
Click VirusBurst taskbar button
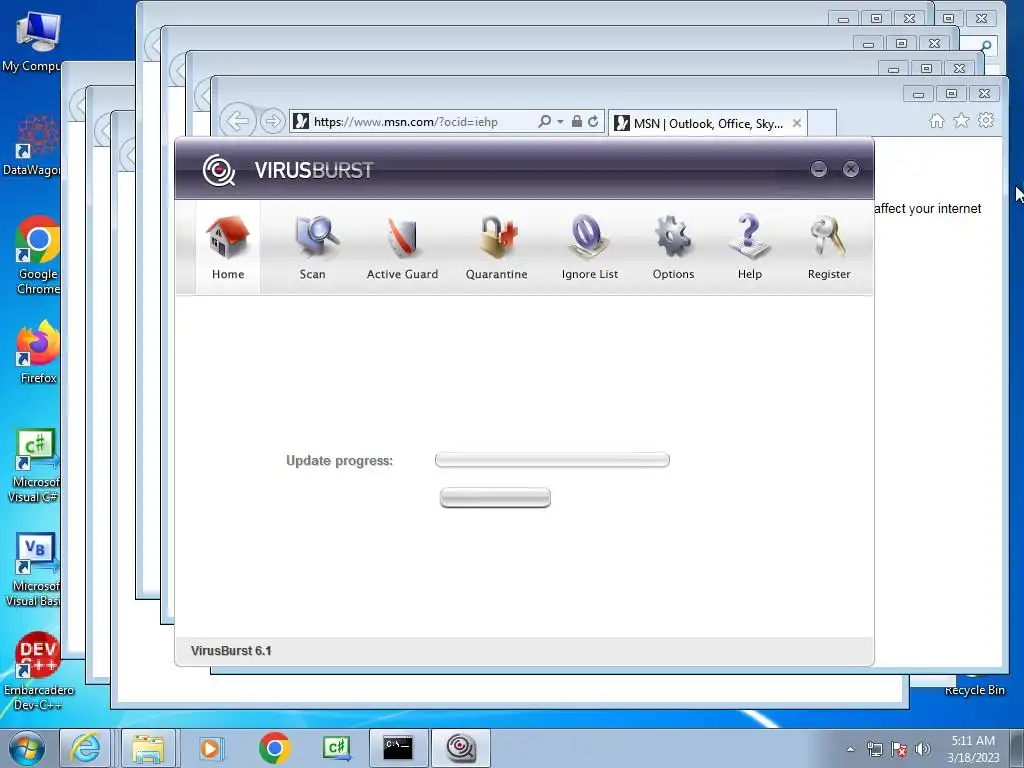[x=460, y=748]
